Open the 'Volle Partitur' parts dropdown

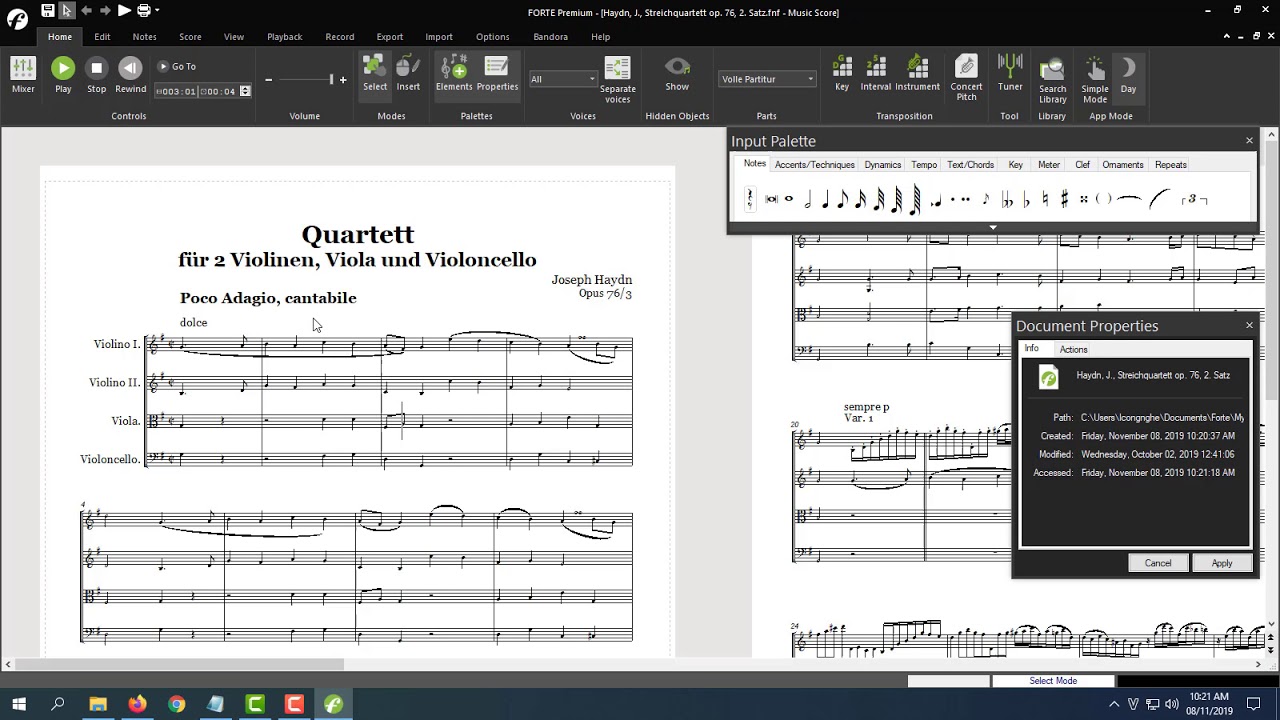click(767, 79)
